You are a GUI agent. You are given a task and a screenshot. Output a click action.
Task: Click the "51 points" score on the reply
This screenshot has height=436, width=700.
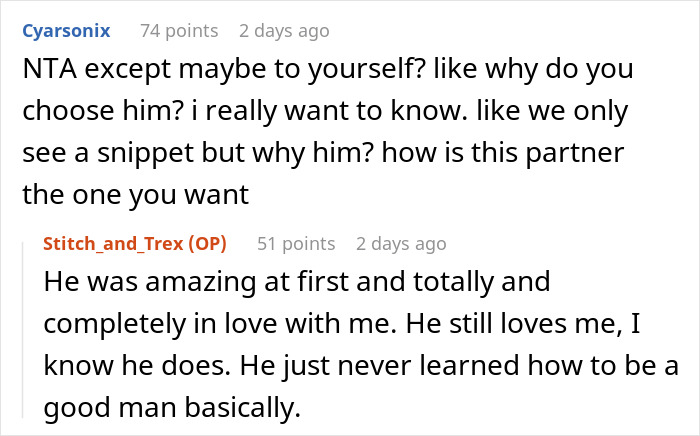(x=296, y=244)
